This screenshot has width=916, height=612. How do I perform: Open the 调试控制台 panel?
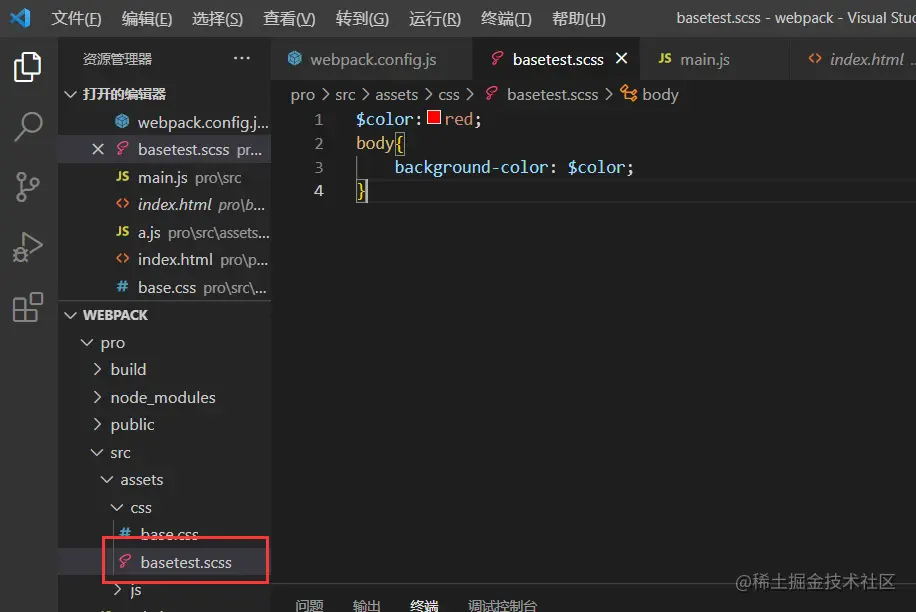click(x=501, y=604)
